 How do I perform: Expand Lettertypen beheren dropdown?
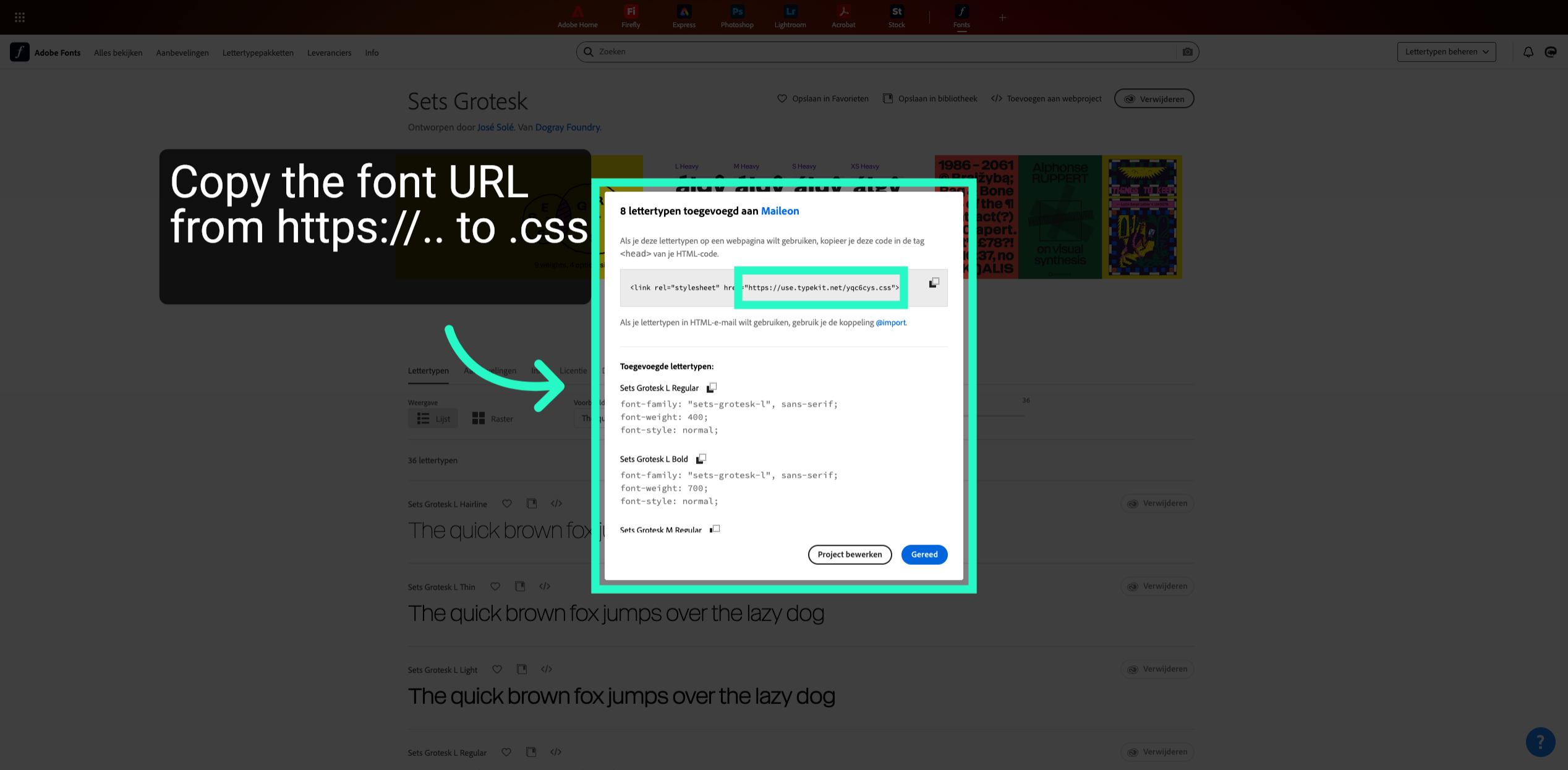pos(1446,52)
